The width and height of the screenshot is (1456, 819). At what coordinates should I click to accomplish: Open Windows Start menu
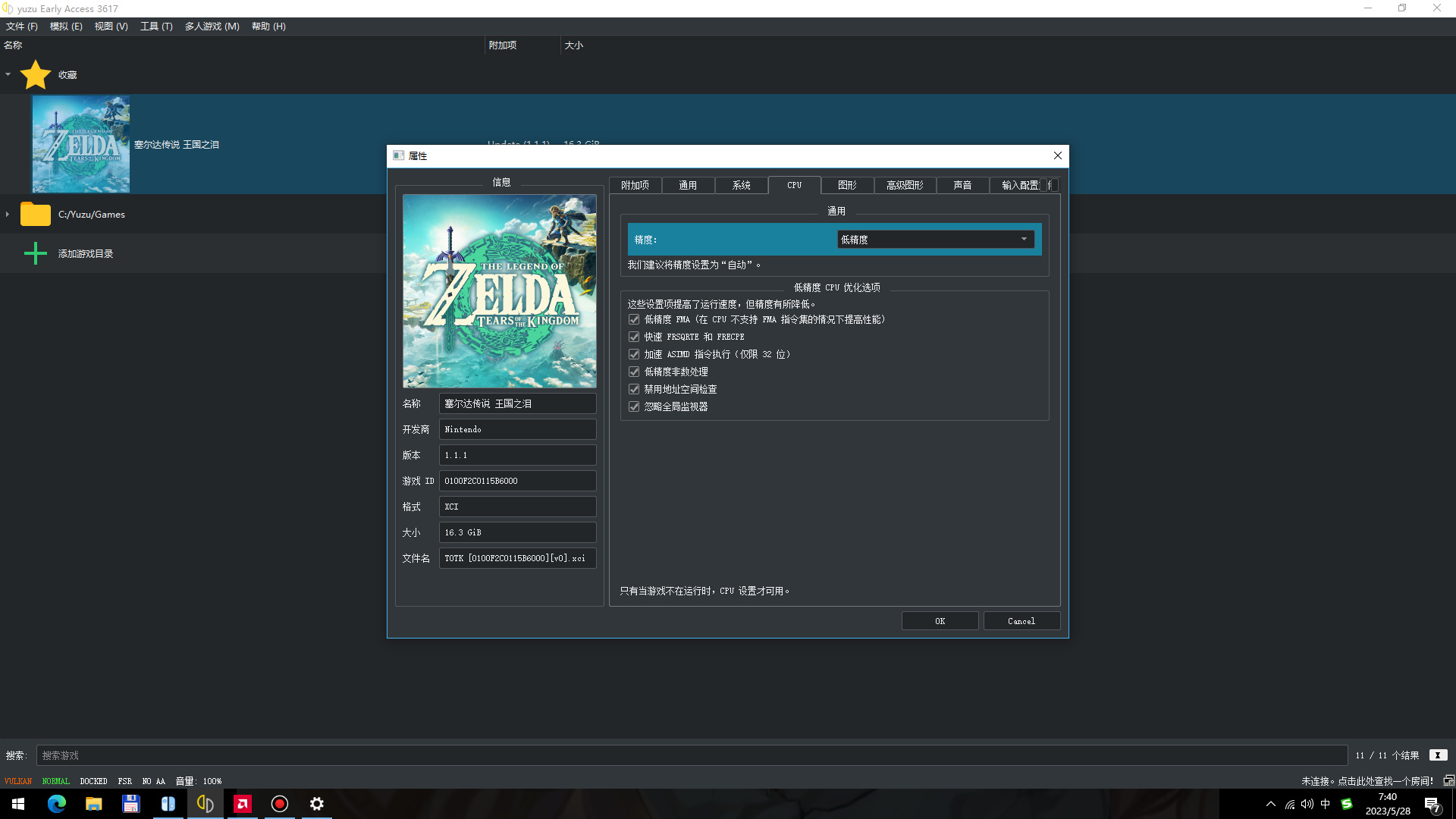[x=18, y=804]
